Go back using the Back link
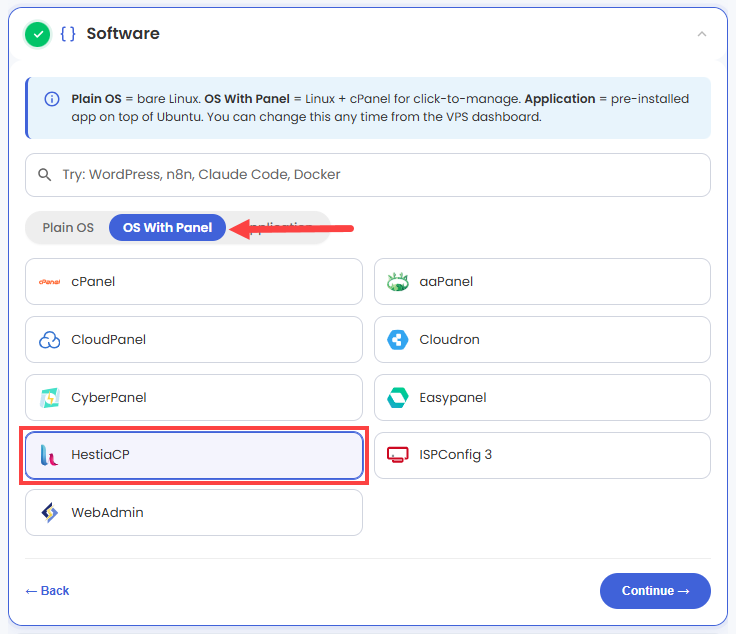The height and width of the screenshot is (634, 736). 47,591
